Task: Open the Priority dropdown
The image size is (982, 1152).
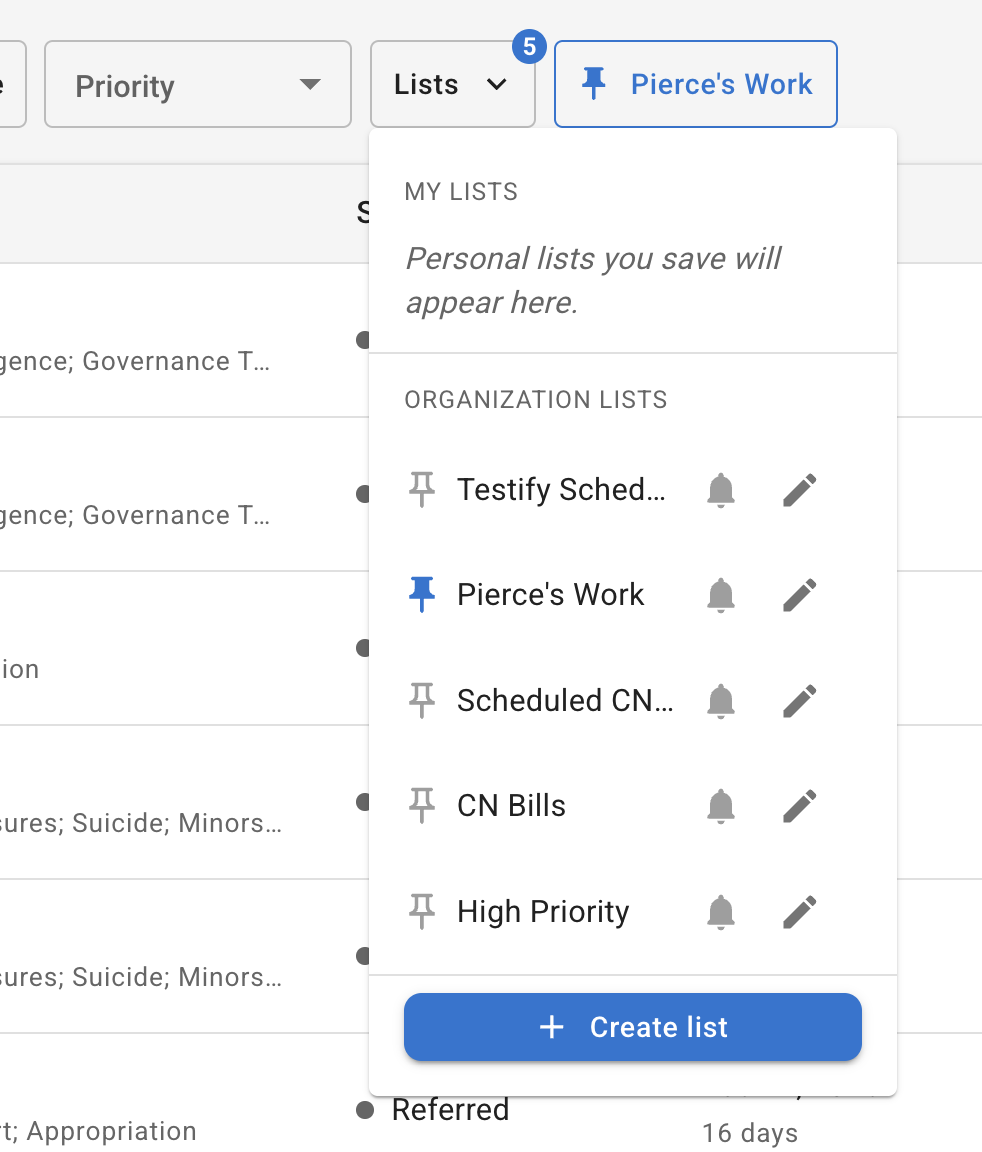Action: pyautogui.click(x=197, y=84)
